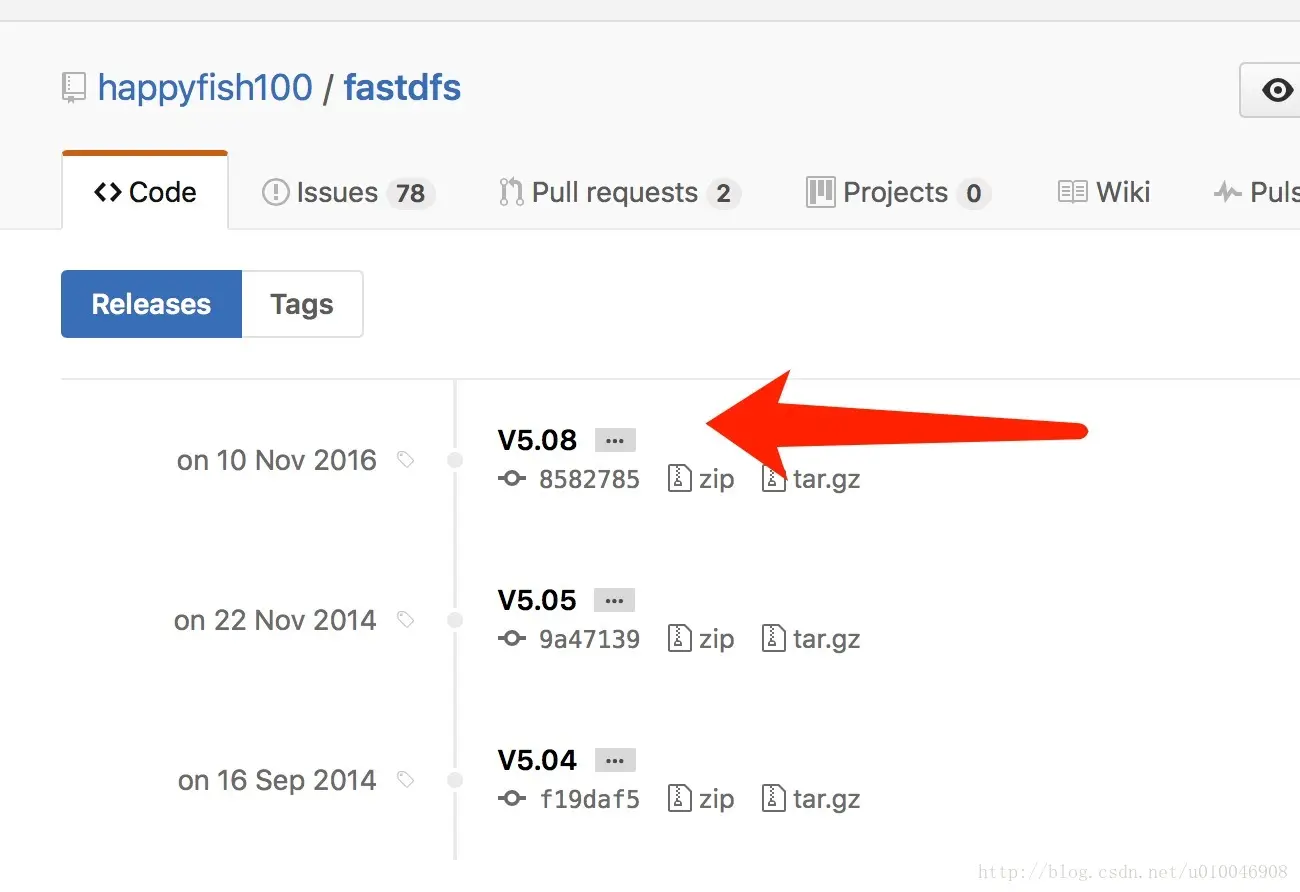Click the repository book icon
This screenshot has height=892, width=1300.
pos(73,88)
